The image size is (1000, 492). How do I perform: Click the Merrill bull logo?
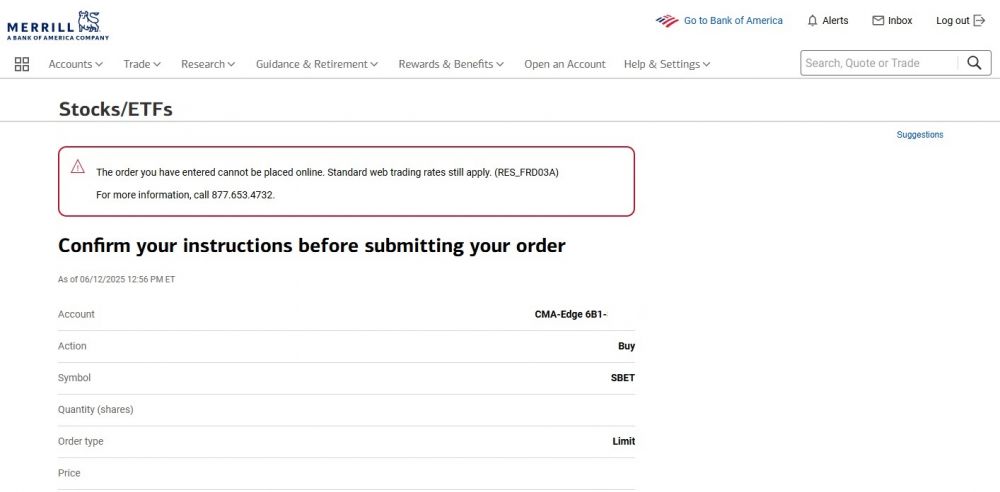point(89,20)
